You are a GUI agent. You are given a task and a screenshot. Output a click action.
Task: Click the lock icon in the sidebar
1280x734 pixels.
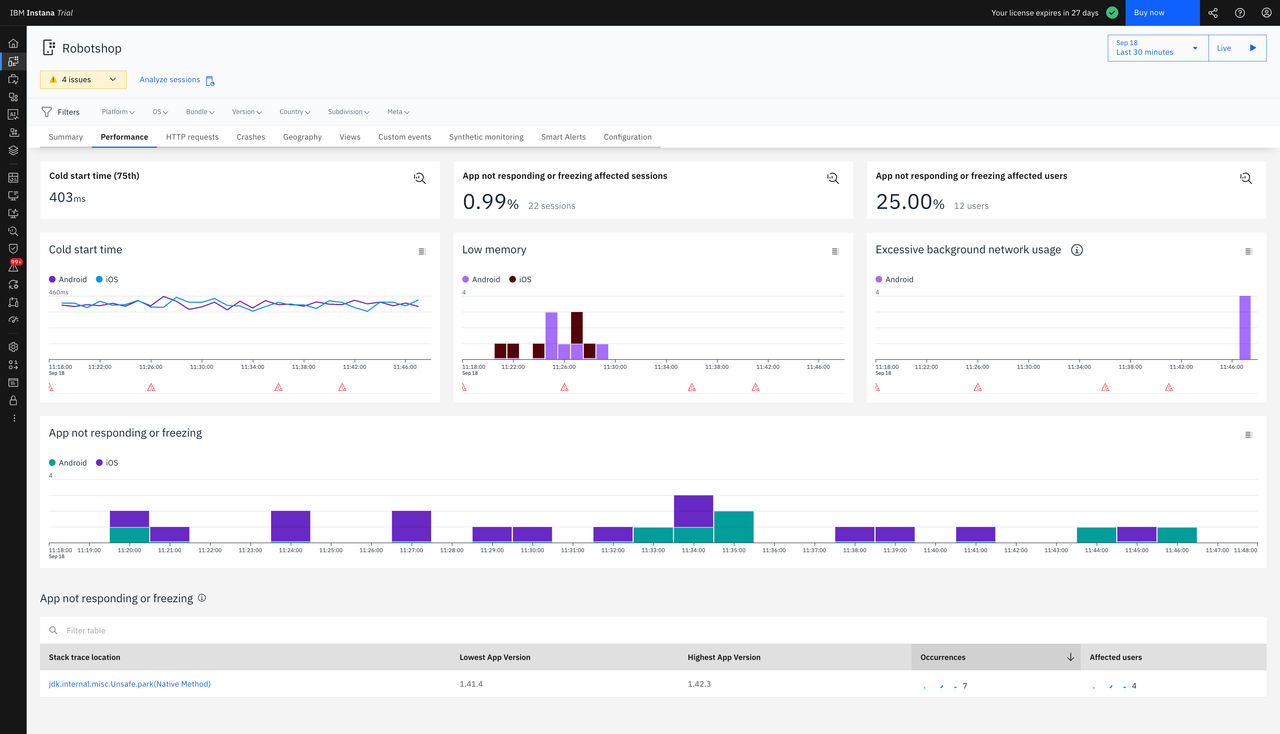(x=13, y=400)
